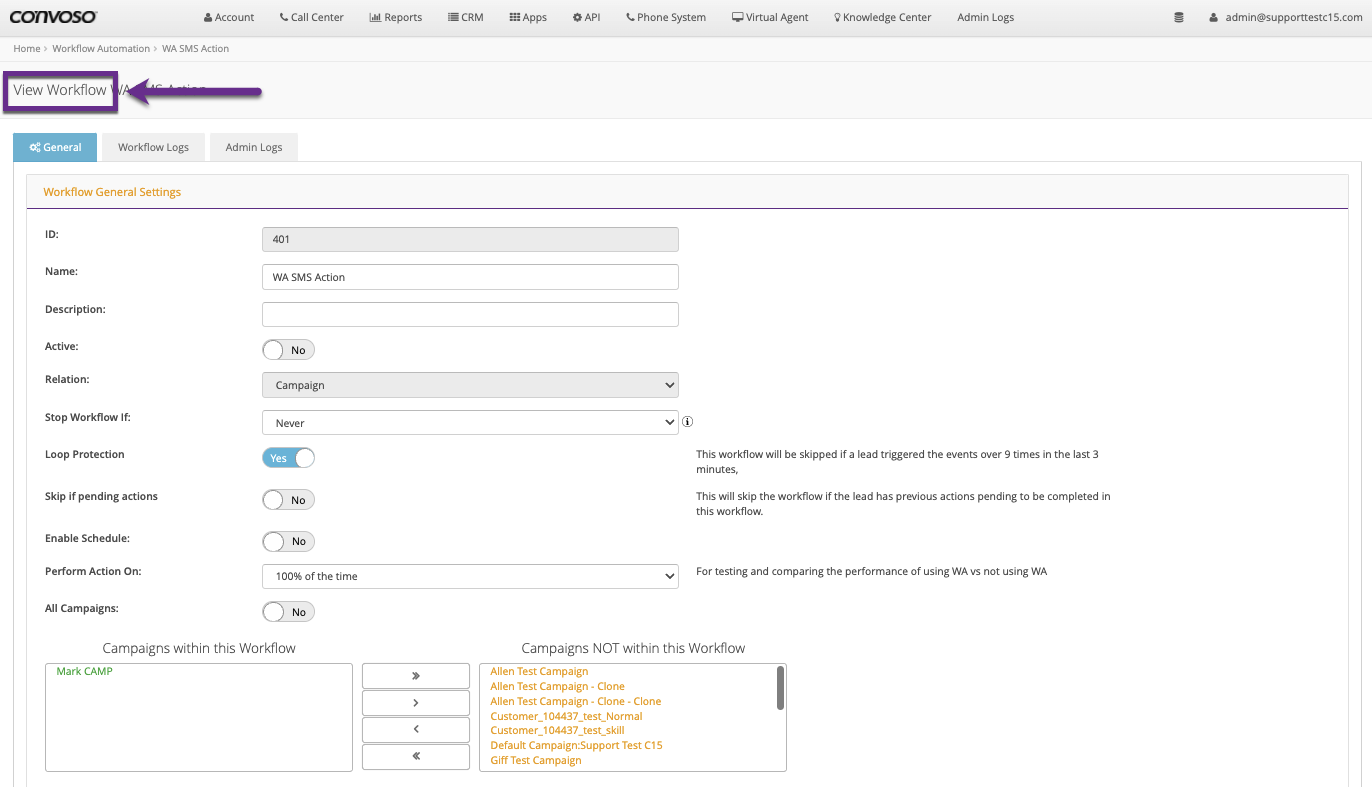Click scrollbar of Campaigns NOT within Workflow list
The height and width of the screenshot is (787, 1372).
click(780, 688)
